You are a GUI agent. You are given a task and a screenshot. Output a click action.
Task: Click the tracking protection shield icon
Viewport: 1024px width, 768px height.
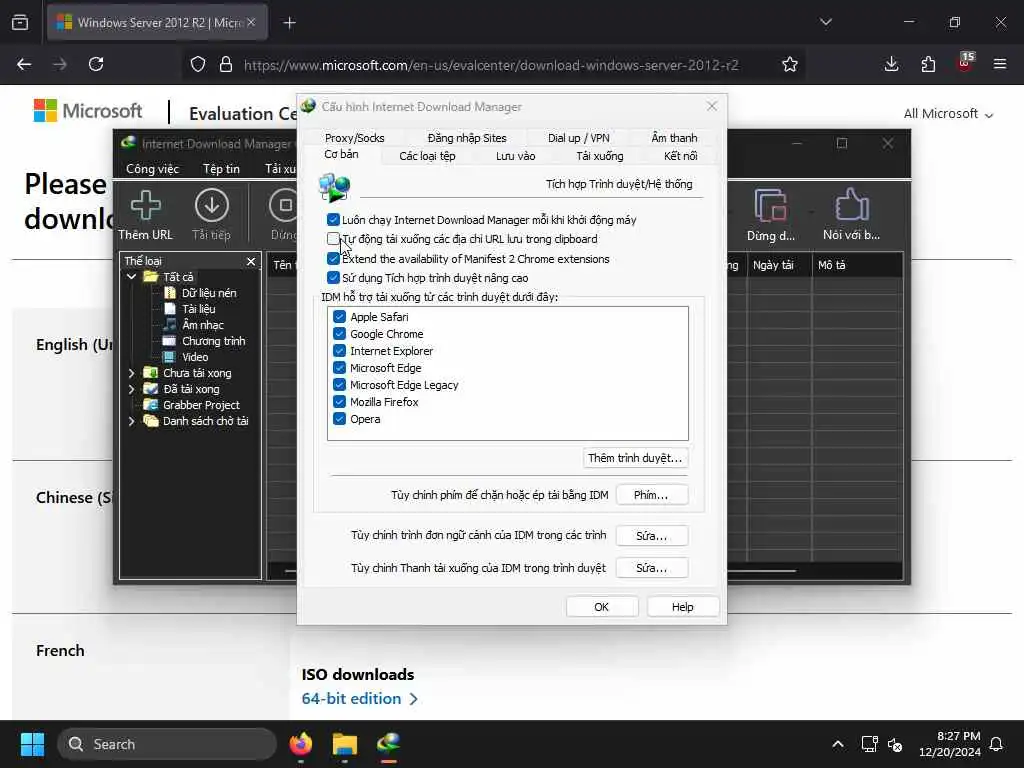pyautogui.click(x=198, y=64)
